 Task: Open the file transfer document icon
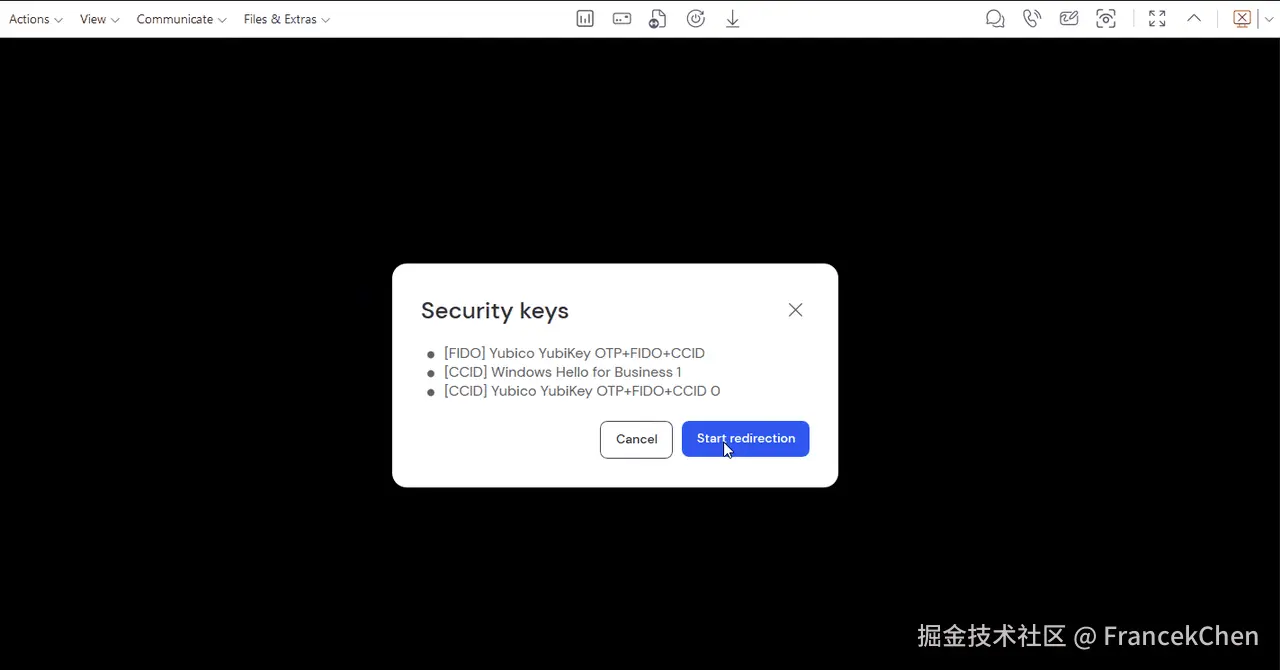pos(658,19)
